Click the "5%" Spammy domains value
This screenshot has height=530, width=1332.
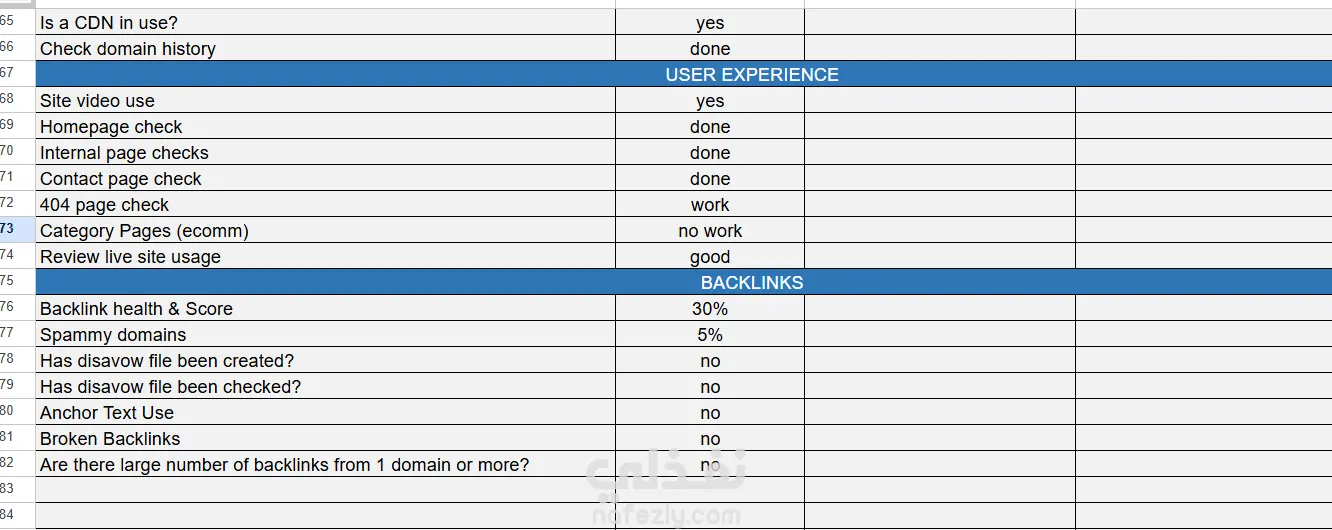coord(710,335)
